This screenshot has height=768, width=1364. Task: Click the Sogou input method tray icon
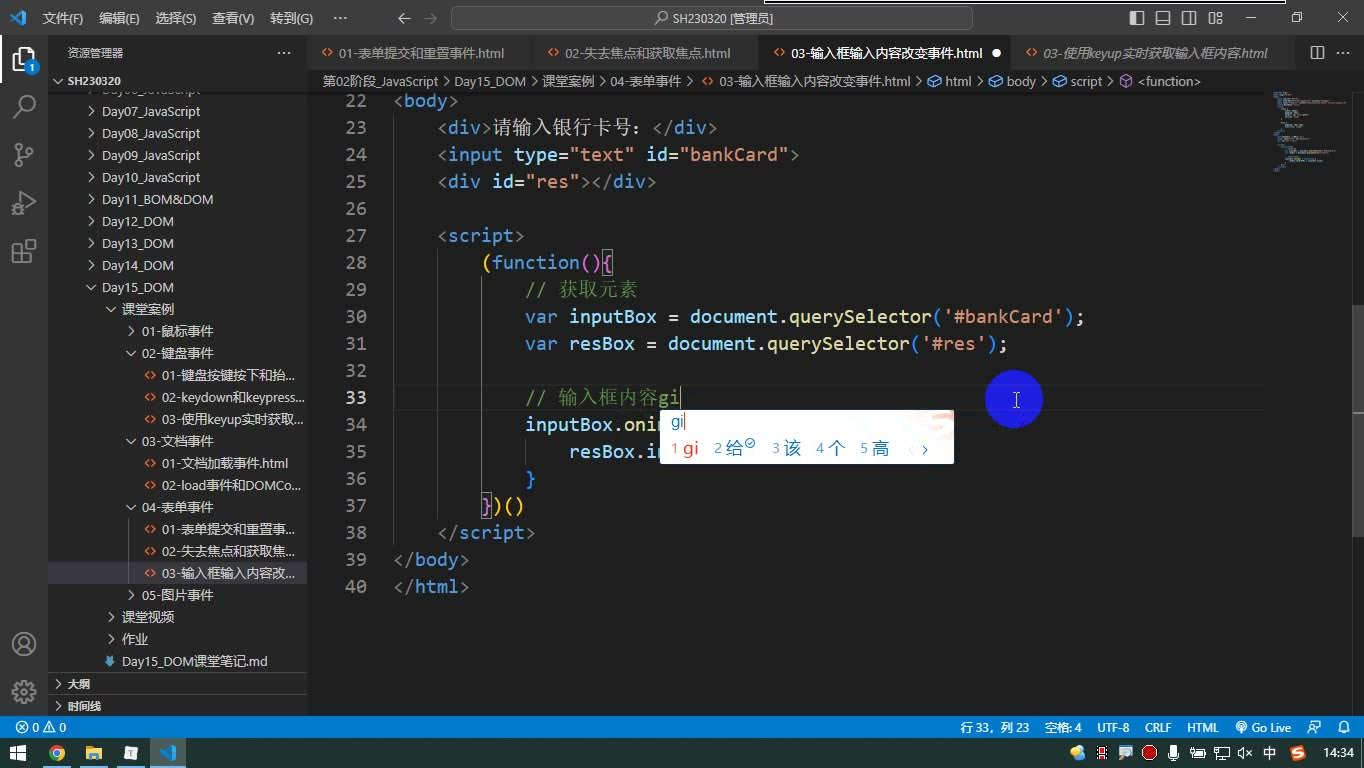tap(1298, 753)
